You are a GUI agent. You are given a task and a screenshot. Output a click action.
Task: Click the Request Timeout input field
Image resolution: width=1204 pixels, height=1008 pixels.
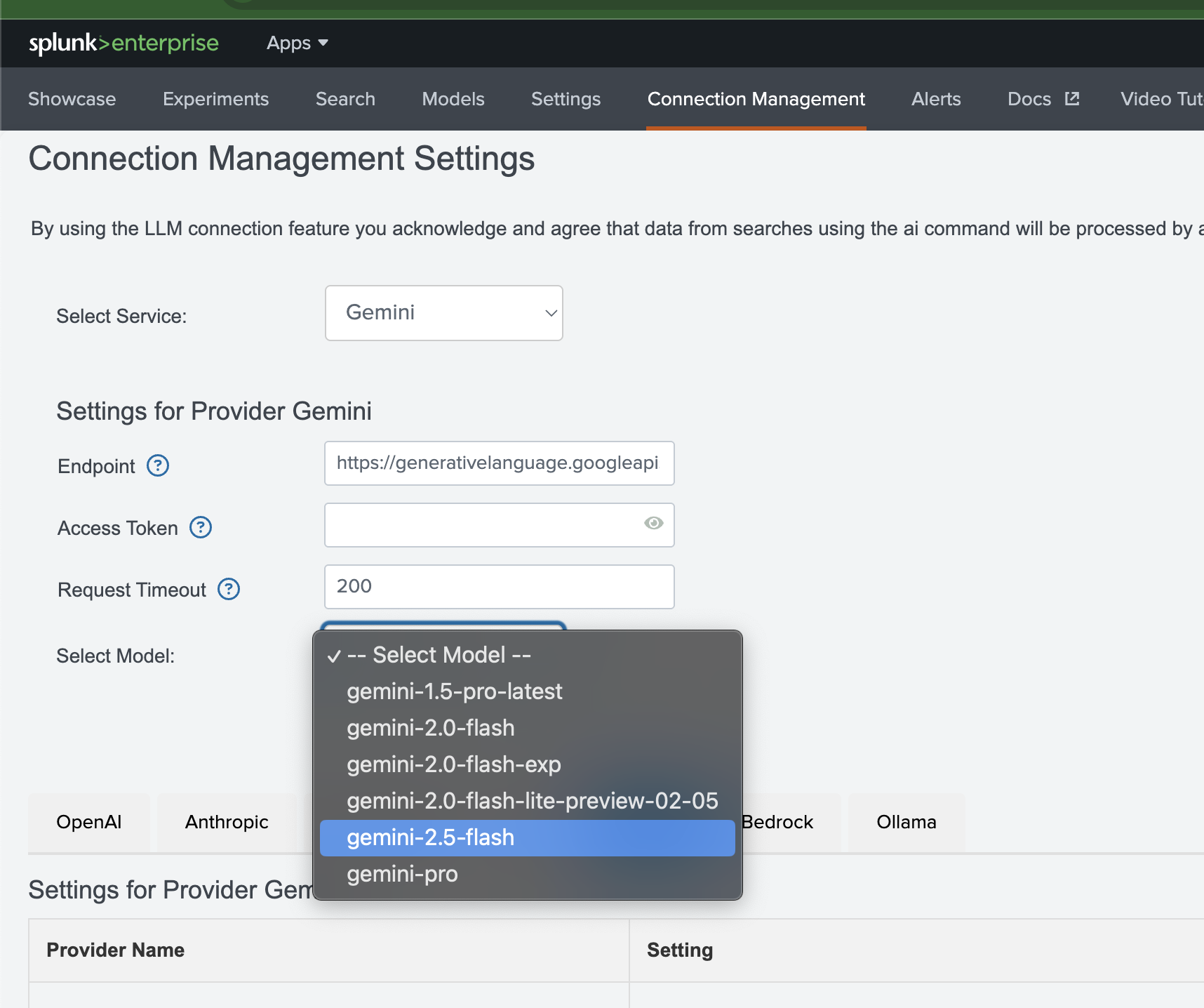498,586
